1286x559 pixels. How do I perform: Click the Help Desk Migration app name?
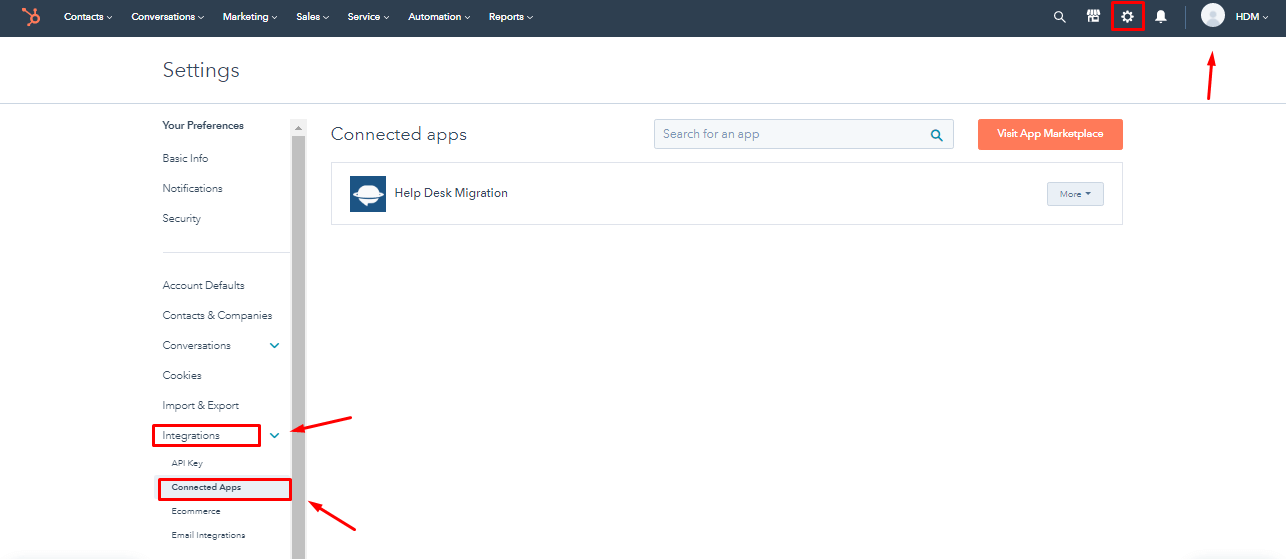click(451, 194)
